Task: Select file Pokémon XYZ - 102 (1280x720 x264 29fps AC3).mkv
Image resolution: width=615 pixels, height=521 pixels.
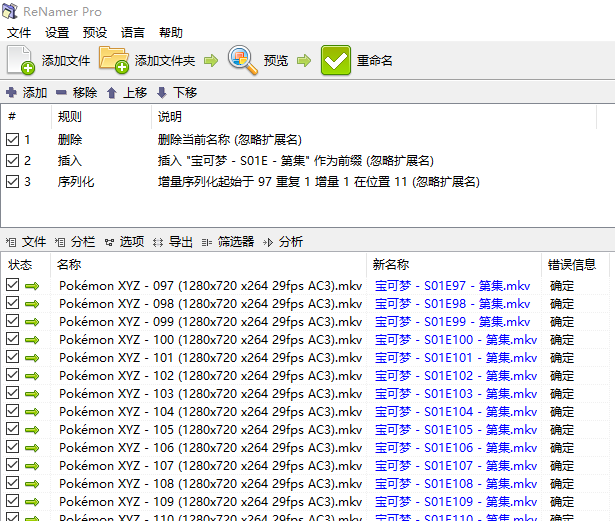Action: [211, 376]
